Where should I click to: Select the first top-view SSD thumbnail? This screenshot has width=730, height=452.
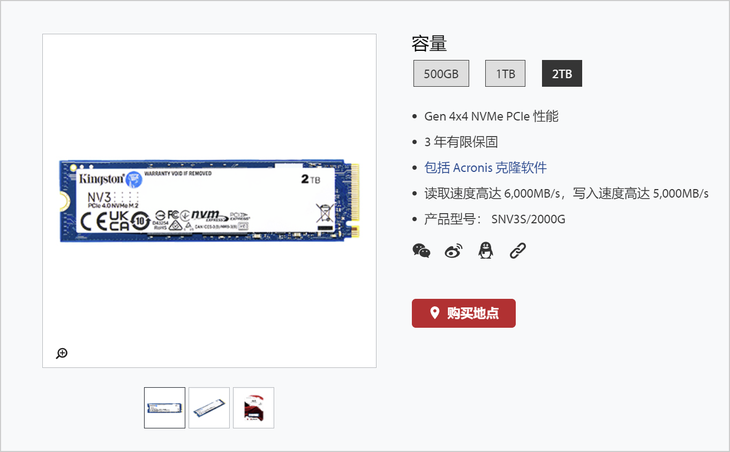tap(165, 408)
